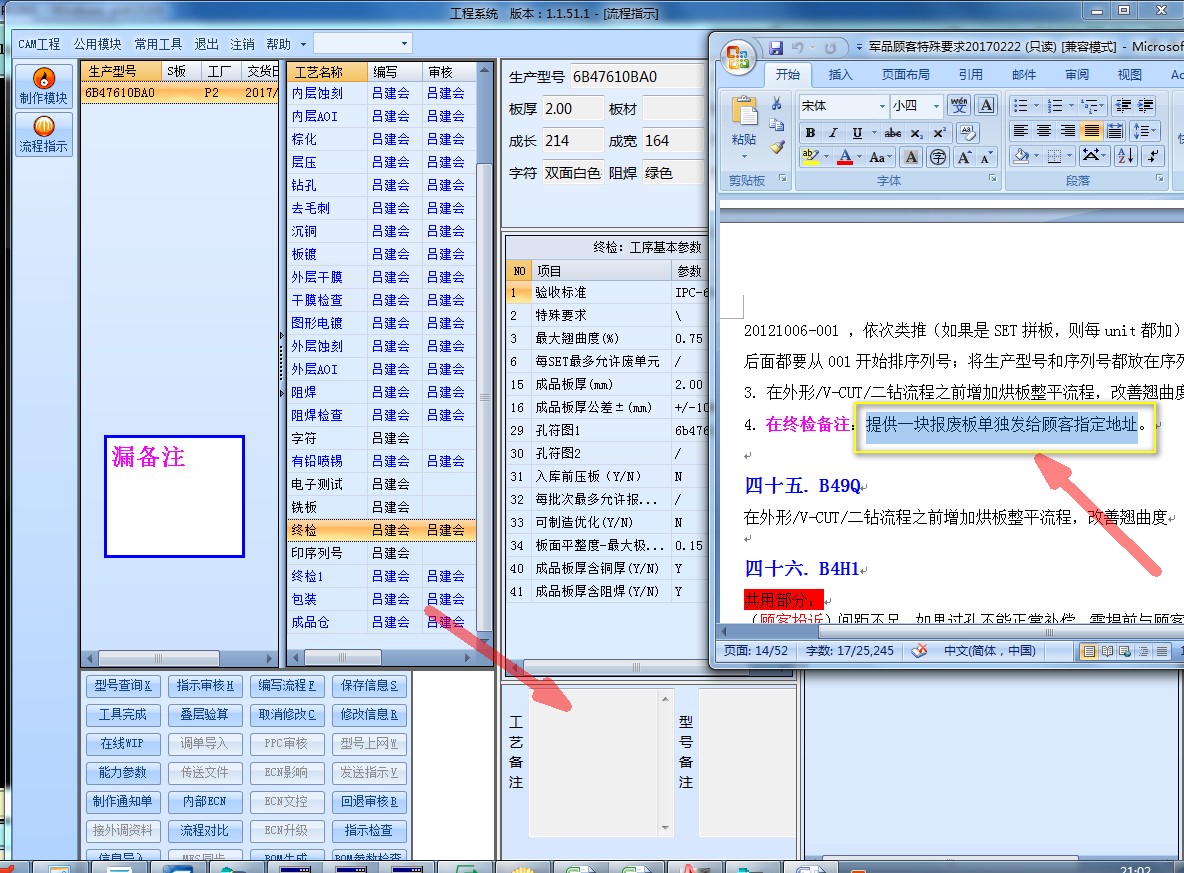Click the Enclosed Character 字 icon
Viewport: 1184px width, 873px height.
(938, 157)
